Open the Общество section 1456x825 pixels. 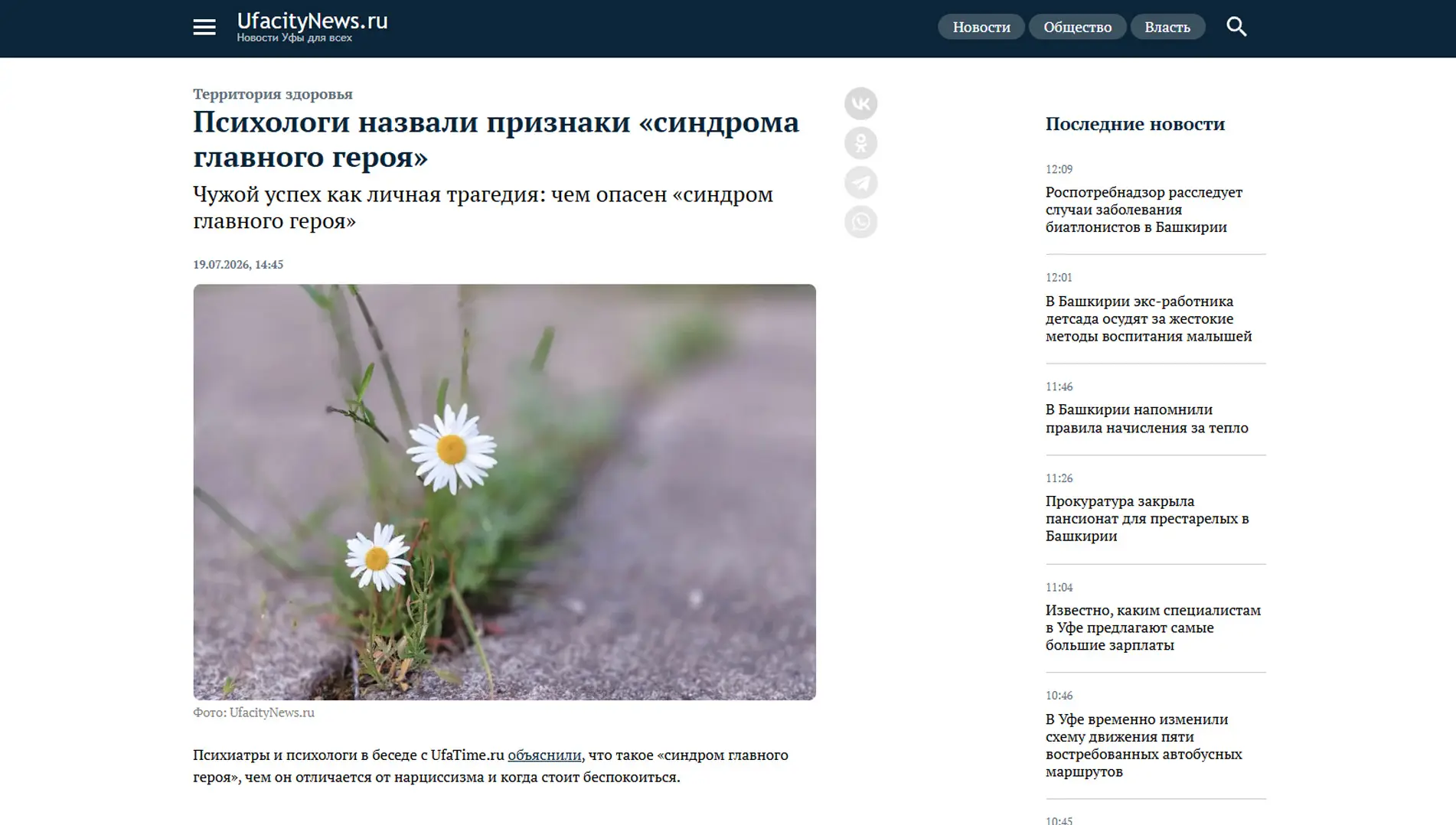click(1077, 27)
